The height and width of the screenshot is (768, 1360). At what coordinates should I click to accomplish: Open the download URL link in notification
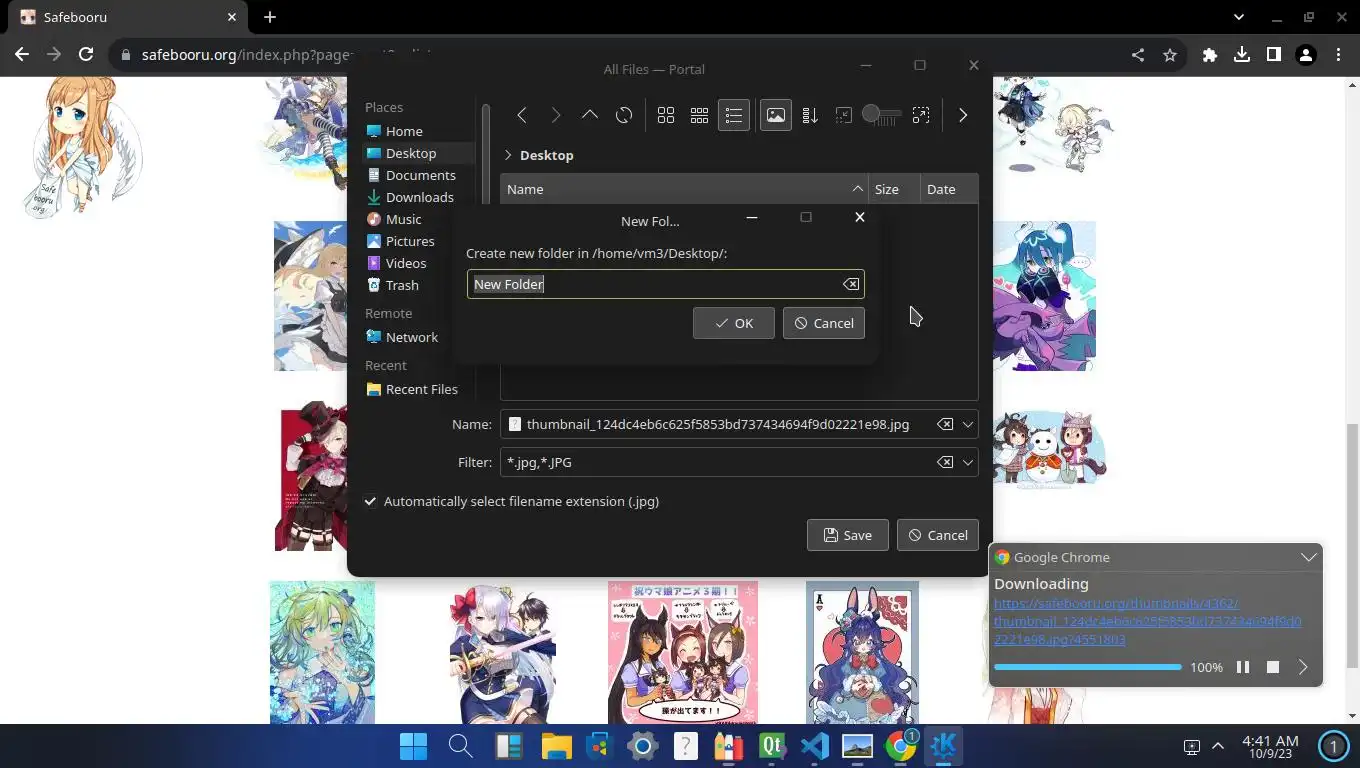coord(1147,621)
